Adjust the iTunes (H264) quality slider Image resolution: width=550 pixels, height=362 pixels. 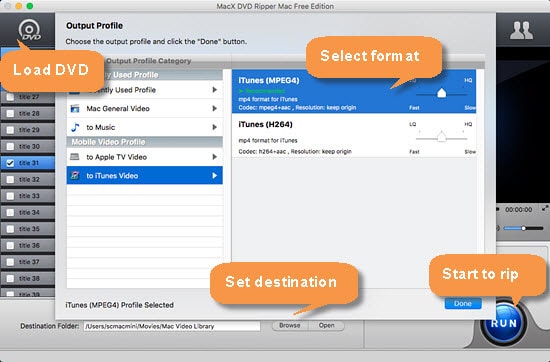[442, 137]
